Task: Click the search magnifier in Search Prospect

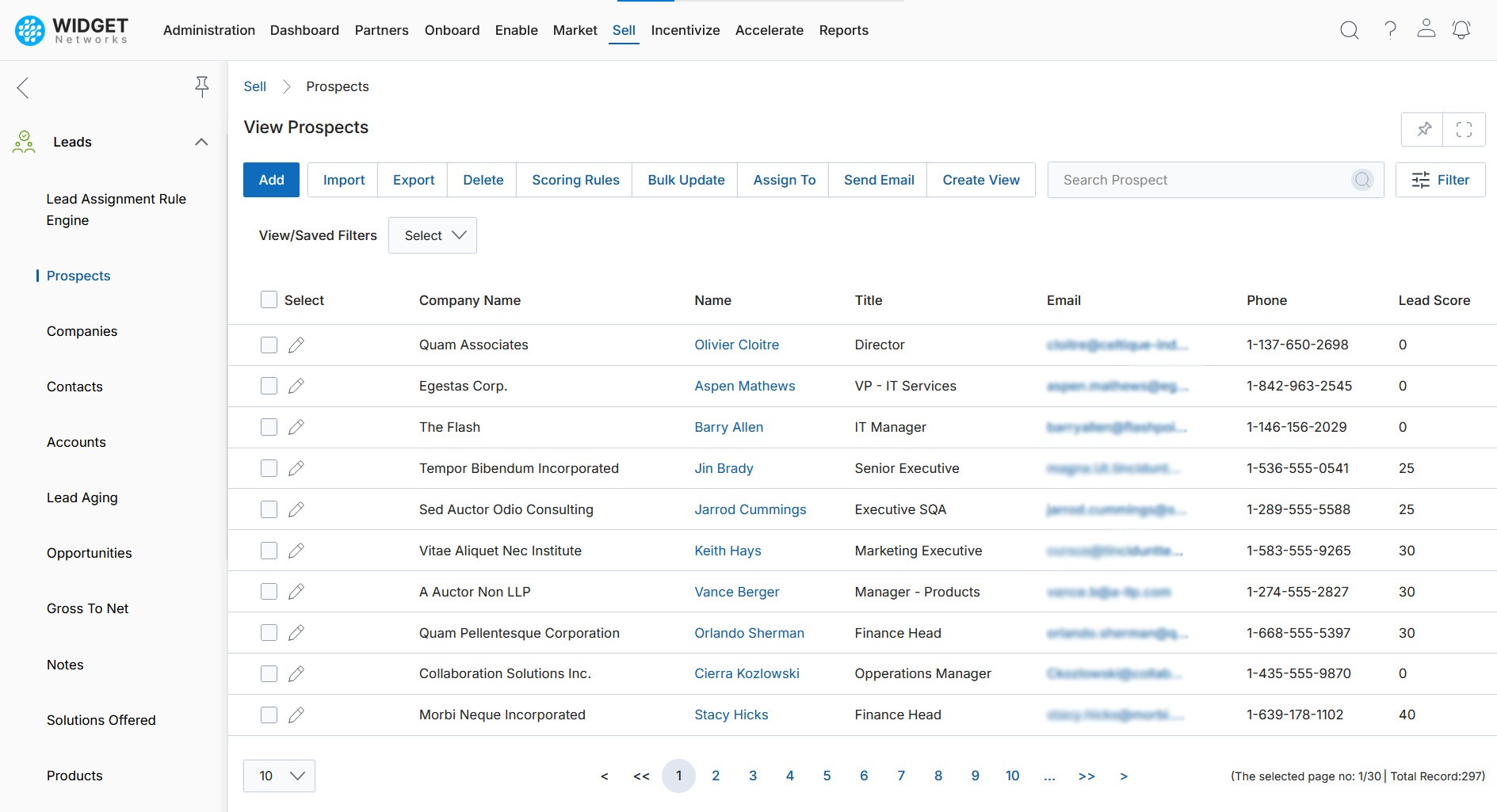Action: (x=1362, y=180)
